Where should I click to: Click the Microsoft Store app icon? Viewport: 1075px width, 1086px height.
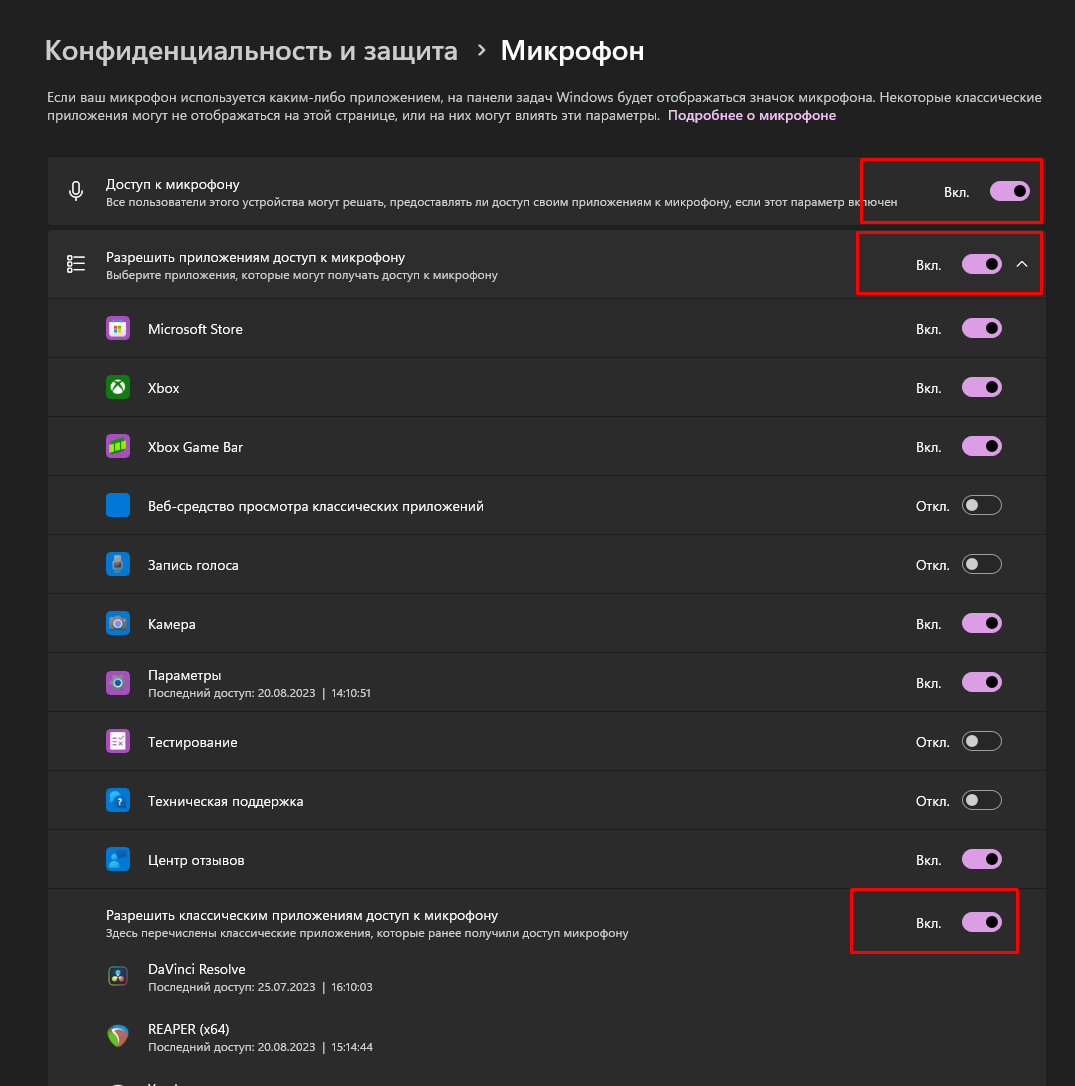click(118, 328)
